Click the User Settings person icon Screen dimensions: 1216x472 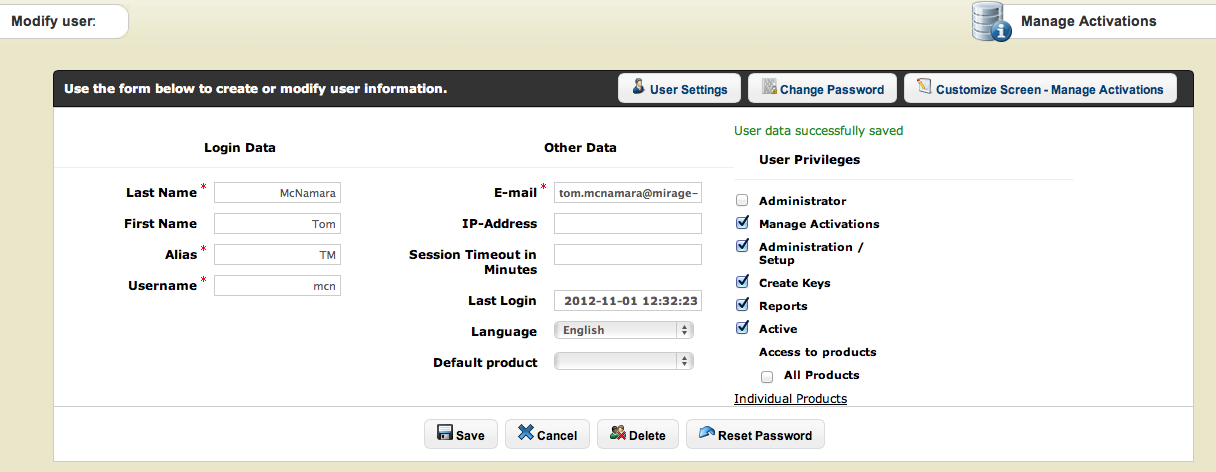pos(638,88)
